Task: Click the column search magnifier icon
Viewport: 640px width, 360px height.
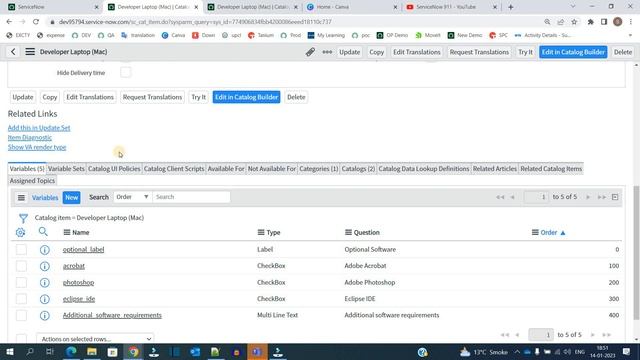Action: [x=43, y=232]
